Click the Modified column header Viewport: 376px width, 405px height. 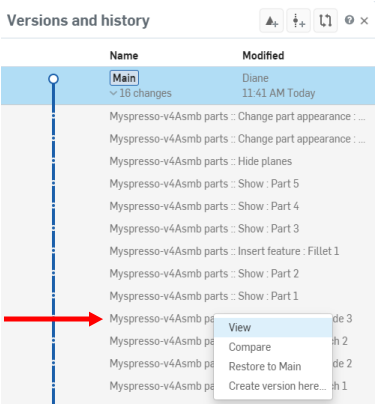pos(263,56)
